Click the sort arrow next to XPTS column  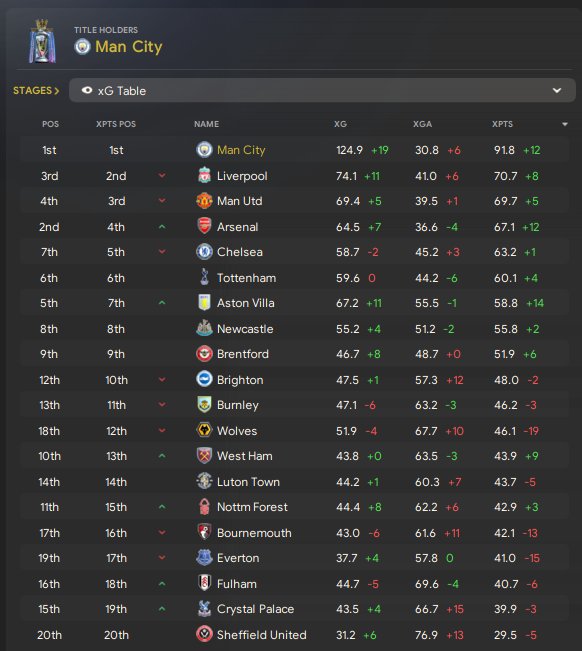(565, 124)
